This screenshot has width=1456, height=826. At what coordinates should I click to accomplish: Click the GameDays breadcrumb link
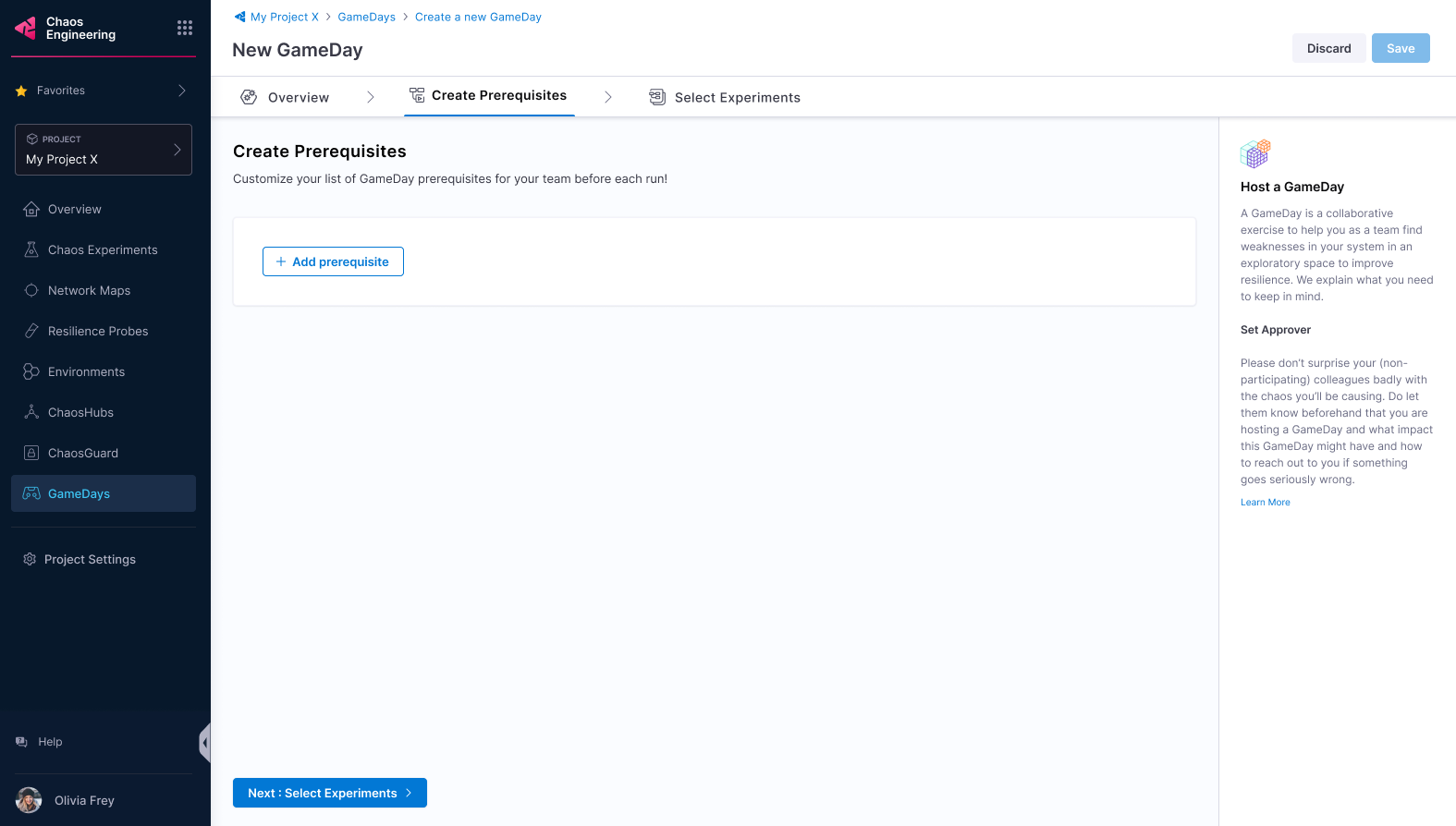click(366, 17)
